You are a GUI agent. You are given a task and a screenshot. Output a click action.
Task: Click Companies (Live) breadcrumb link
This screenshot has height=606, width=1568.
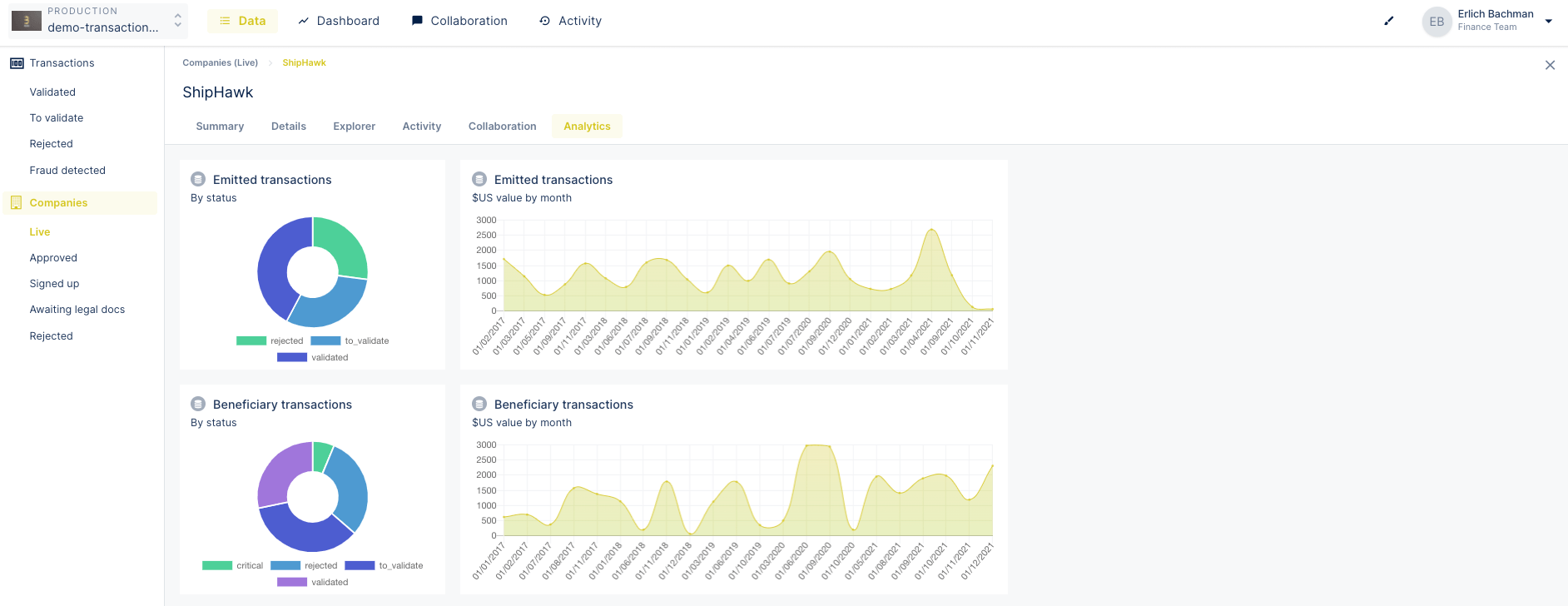pyautogui.click(x=220, y=63)
